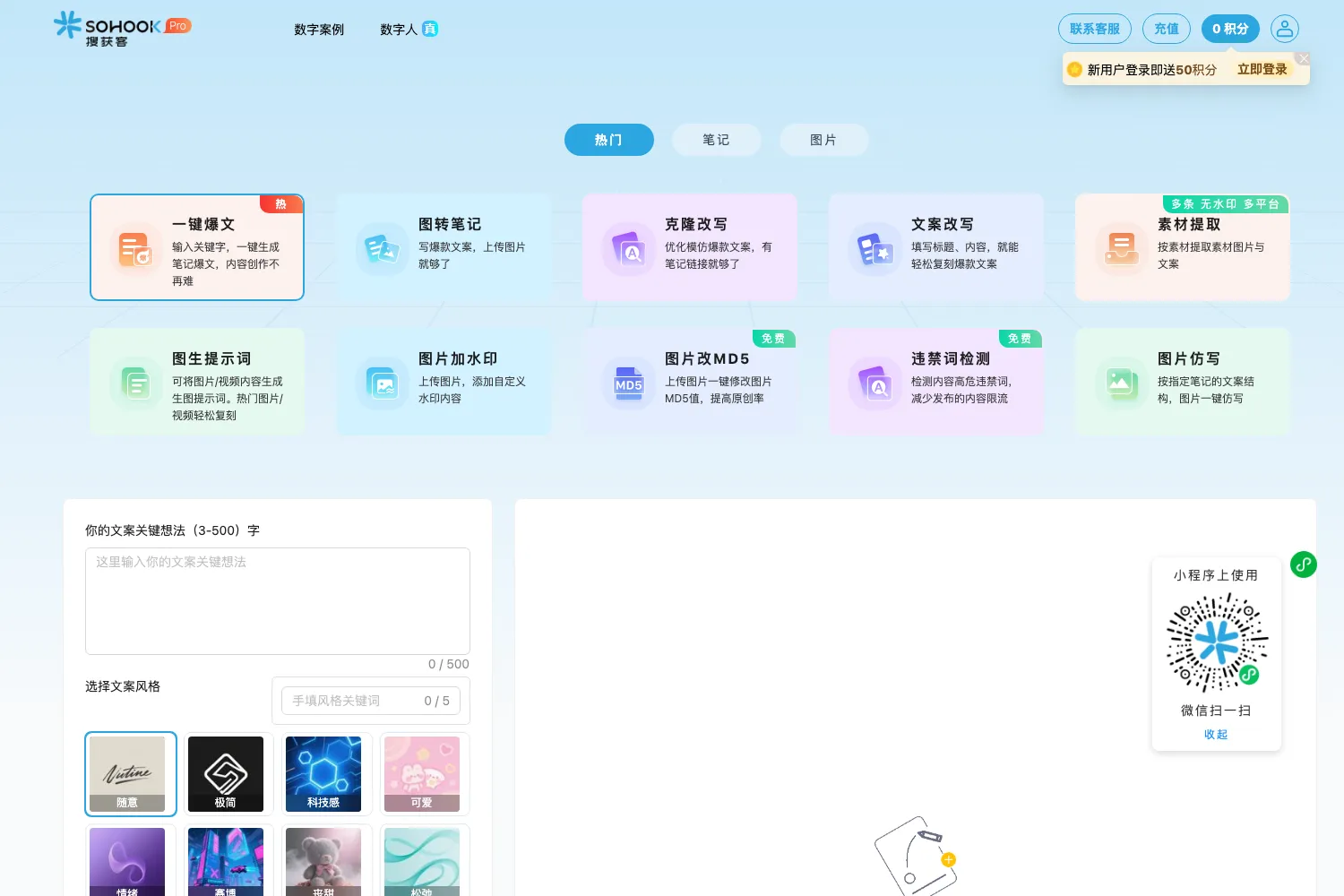Switch to the 图片 tab
This screenshot has height=896, width=1344.
coord(824,140)
